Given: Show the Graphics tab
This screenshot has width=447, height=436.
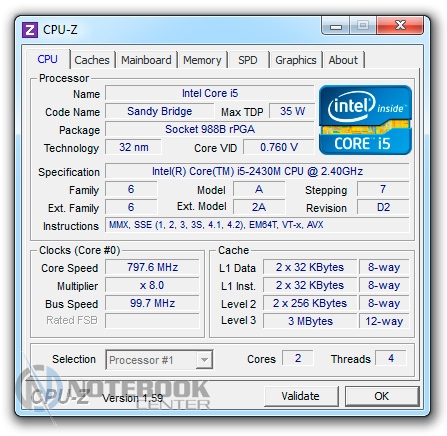Looking at the screenshot, I should coord(296,60).
